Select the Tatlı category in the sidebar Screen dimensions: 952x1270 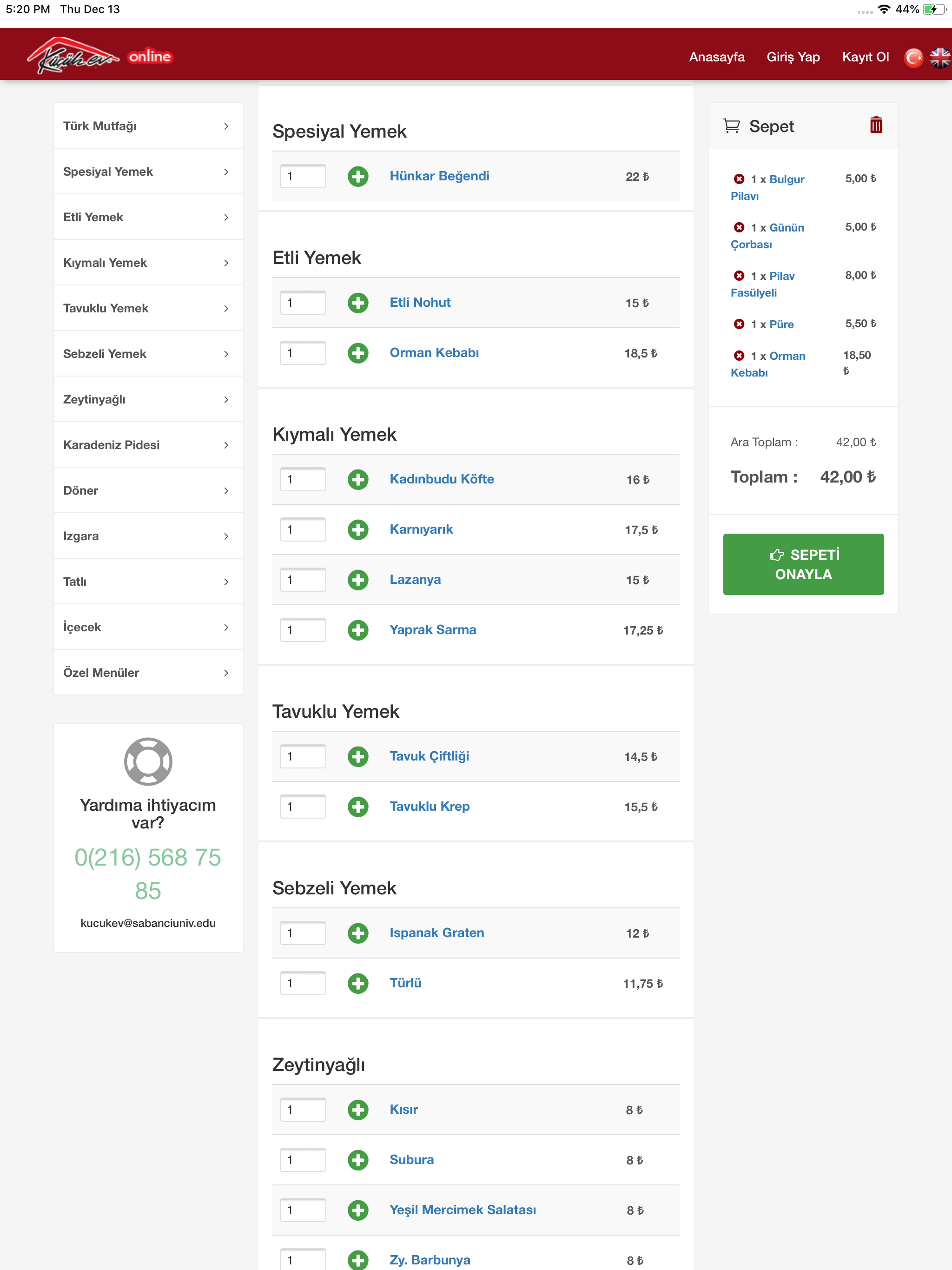pyautogui.click(x=148, y=582)
